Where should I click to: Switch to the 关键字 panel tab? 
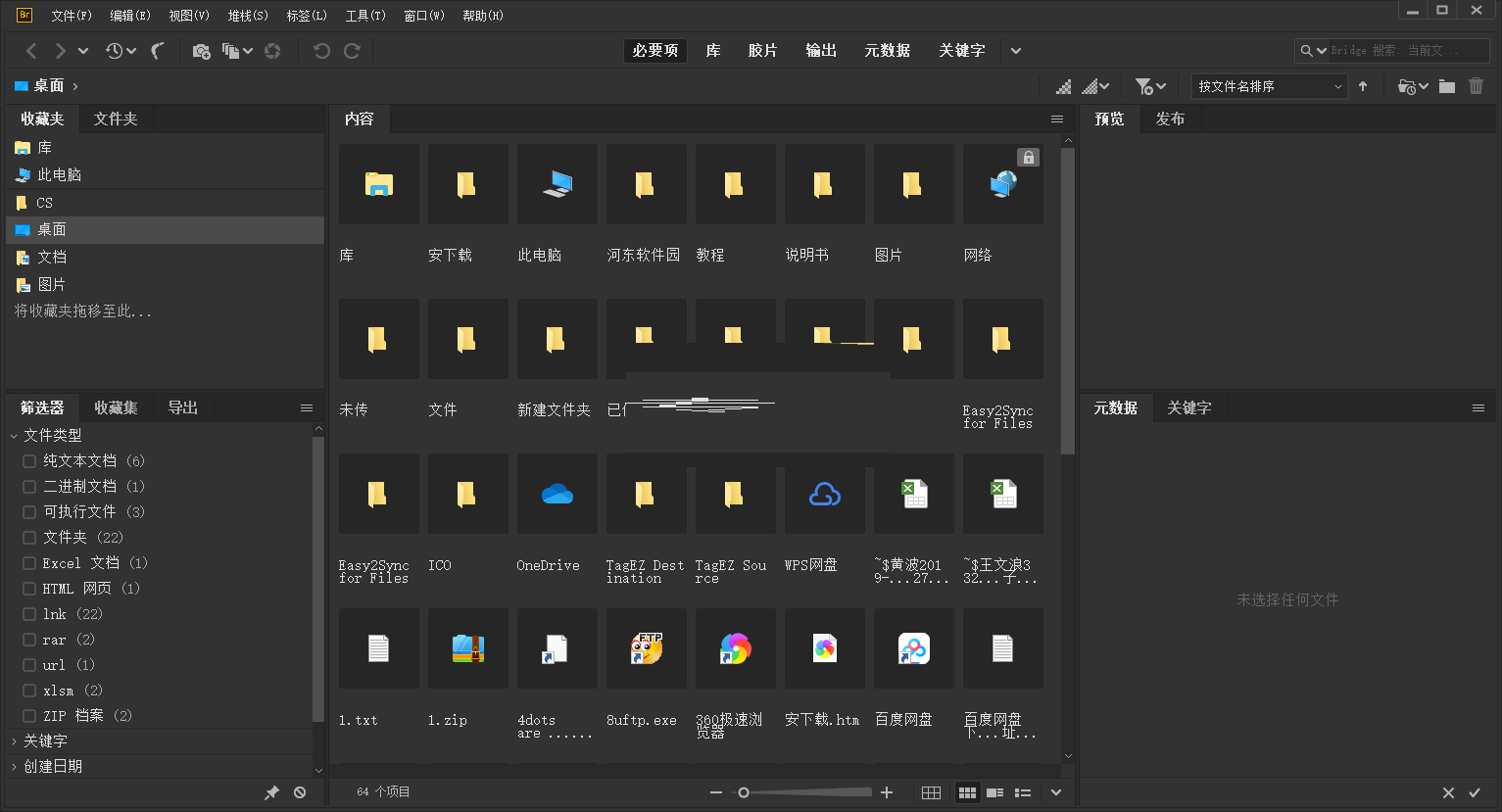click(x=1189, y=407)
